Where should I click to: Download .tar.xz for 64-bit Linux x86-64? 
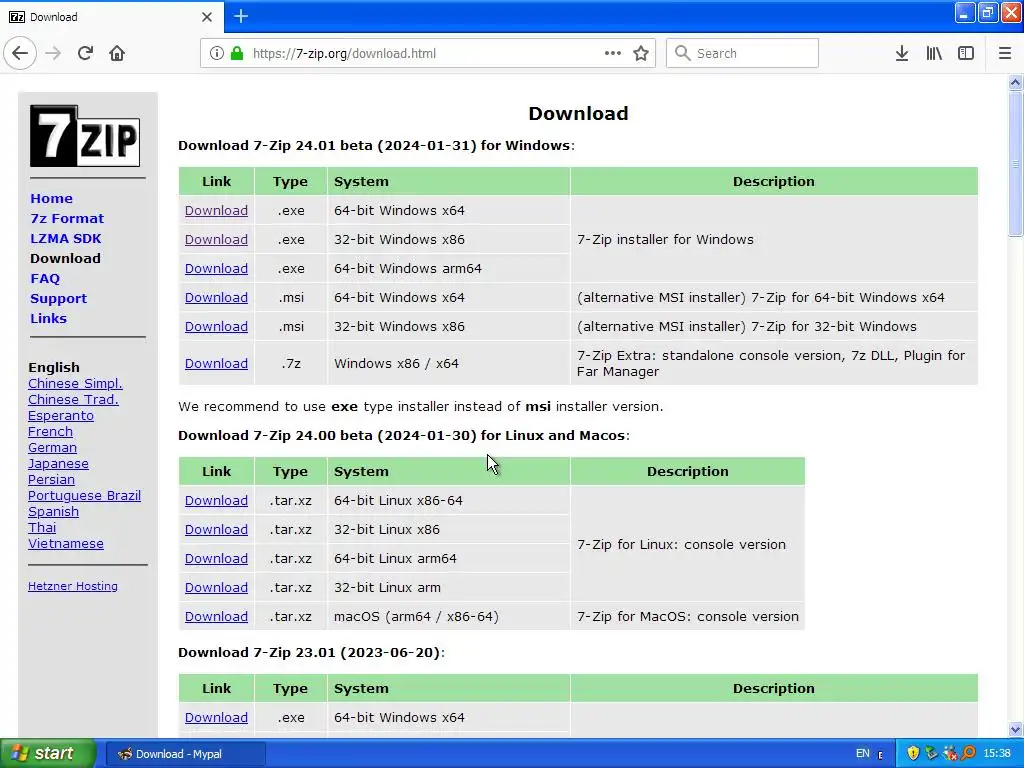(216, 500)
